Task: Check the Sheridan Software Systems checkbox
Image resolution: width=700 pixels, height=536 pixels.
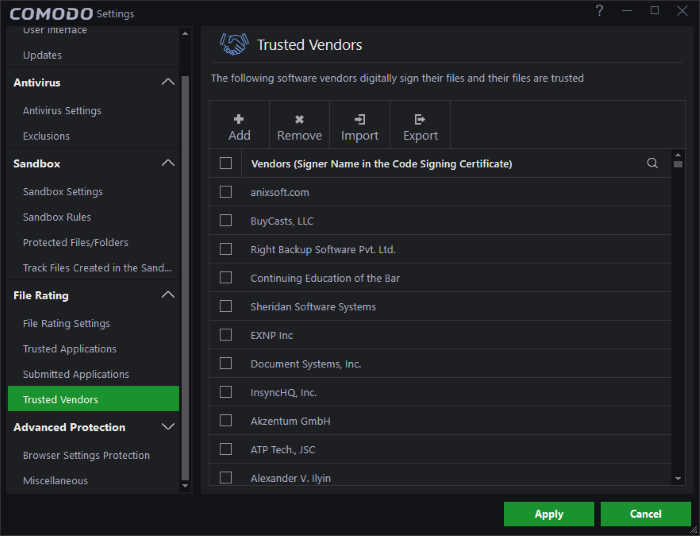Action: point(226,306)
